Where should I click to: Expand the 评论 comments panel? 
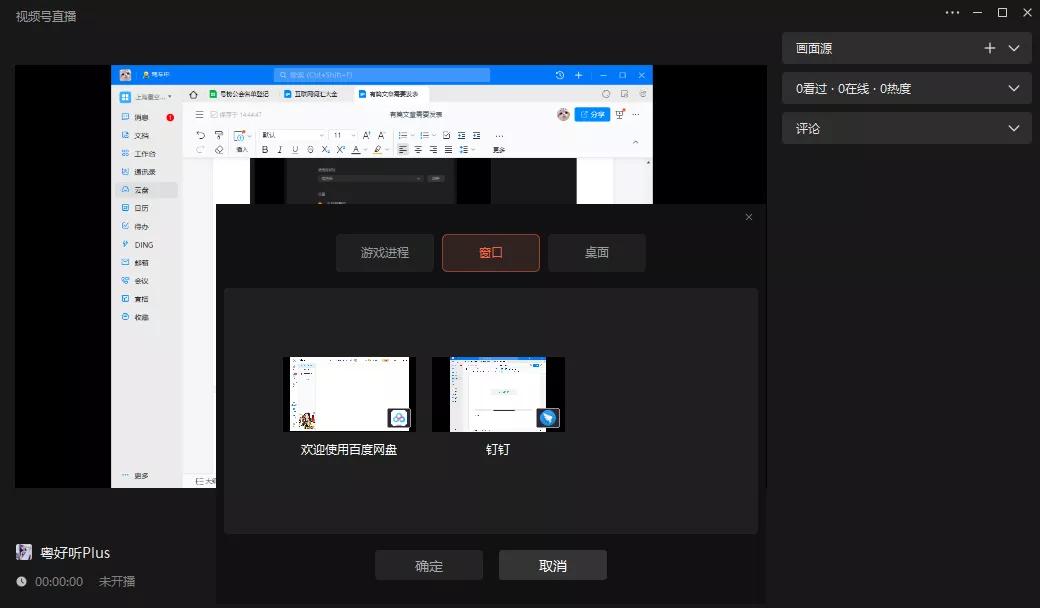(x=1015, y=128)
